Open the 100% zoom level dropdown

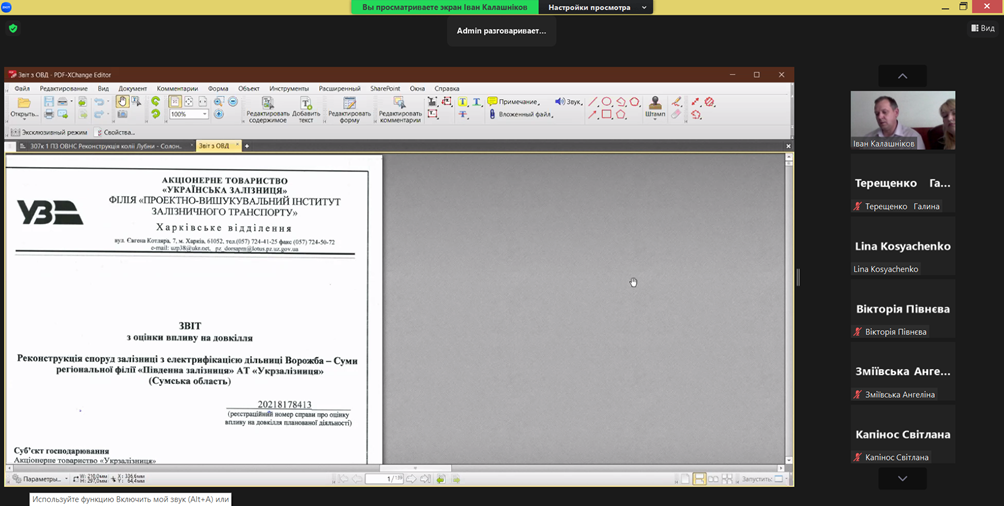click(x=204, y=114)
